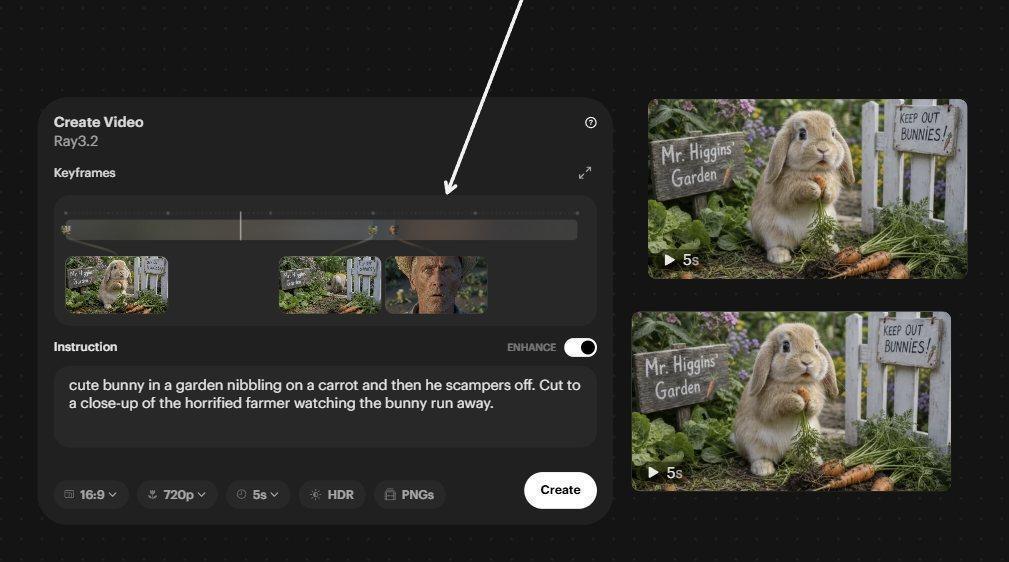Expand keyframes panel with diagonal arrows icon
Viewport: 1009px width, 562px height.
point(584,173)
